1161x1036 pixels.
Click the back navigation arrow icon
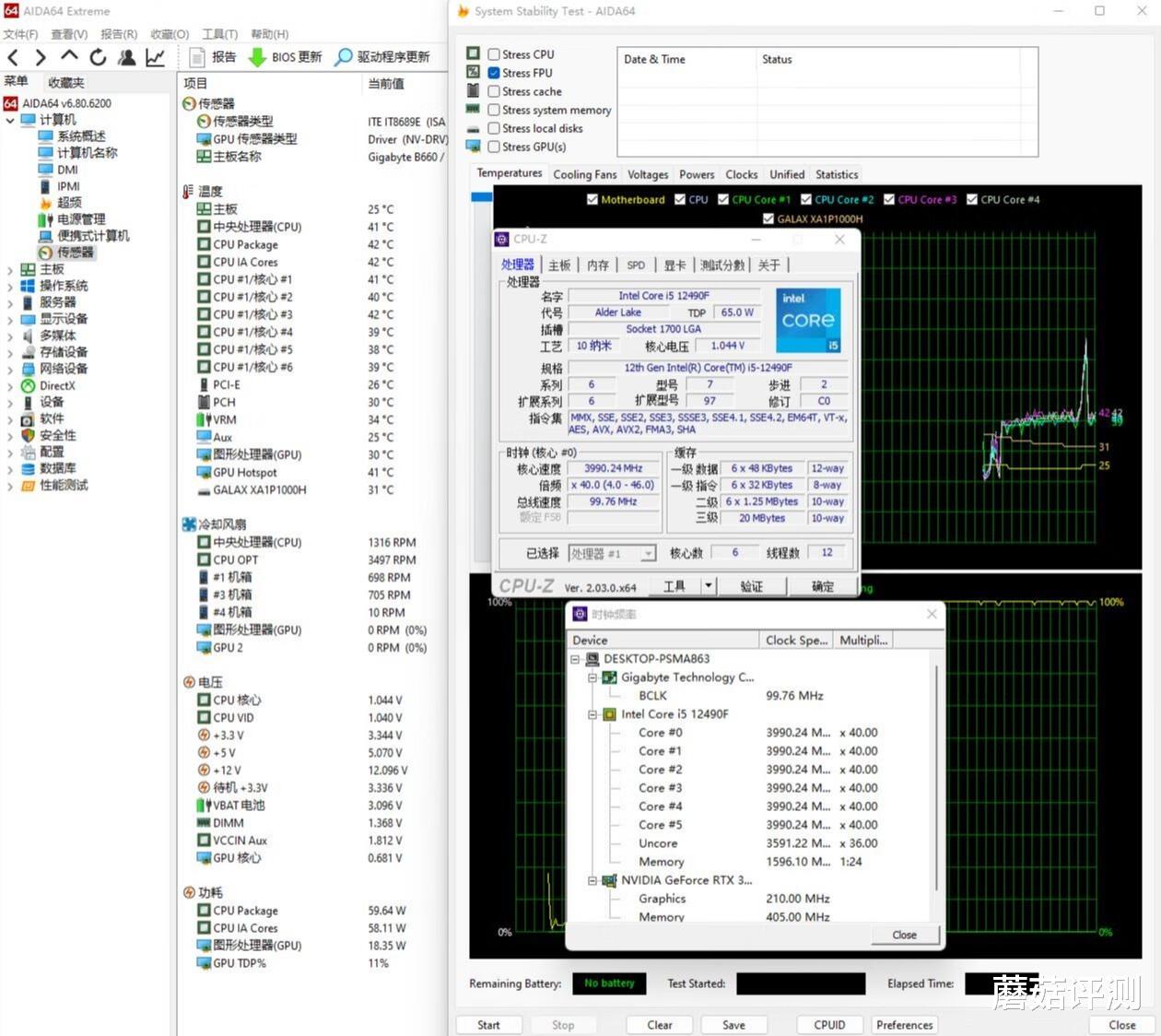pos(13,56)
